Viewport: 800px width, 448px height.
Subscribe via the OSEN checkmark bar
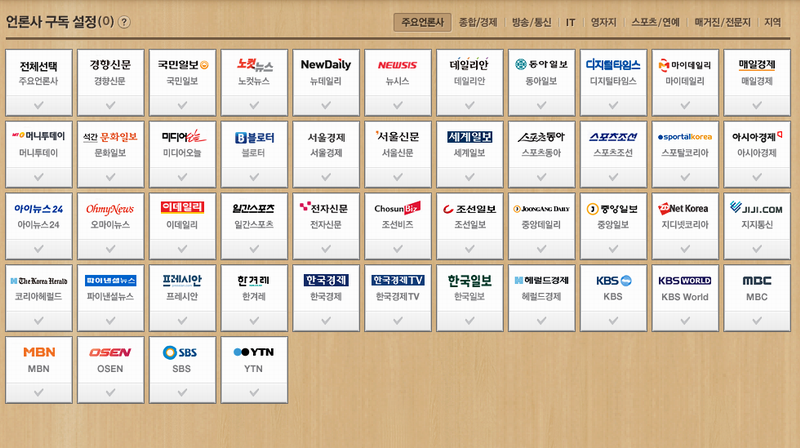point(110,393)
